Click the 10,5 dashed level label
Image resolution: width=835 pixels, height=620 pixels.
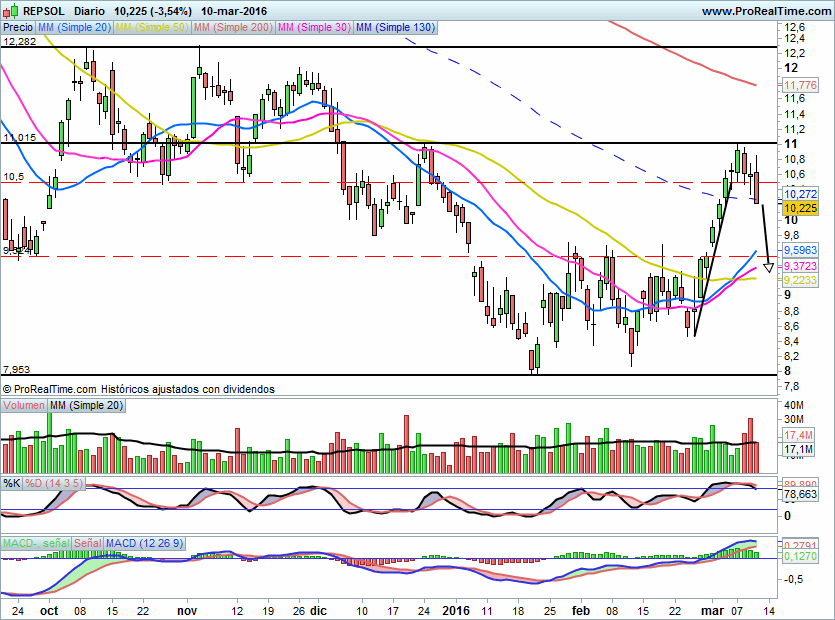tap(13, 177)
